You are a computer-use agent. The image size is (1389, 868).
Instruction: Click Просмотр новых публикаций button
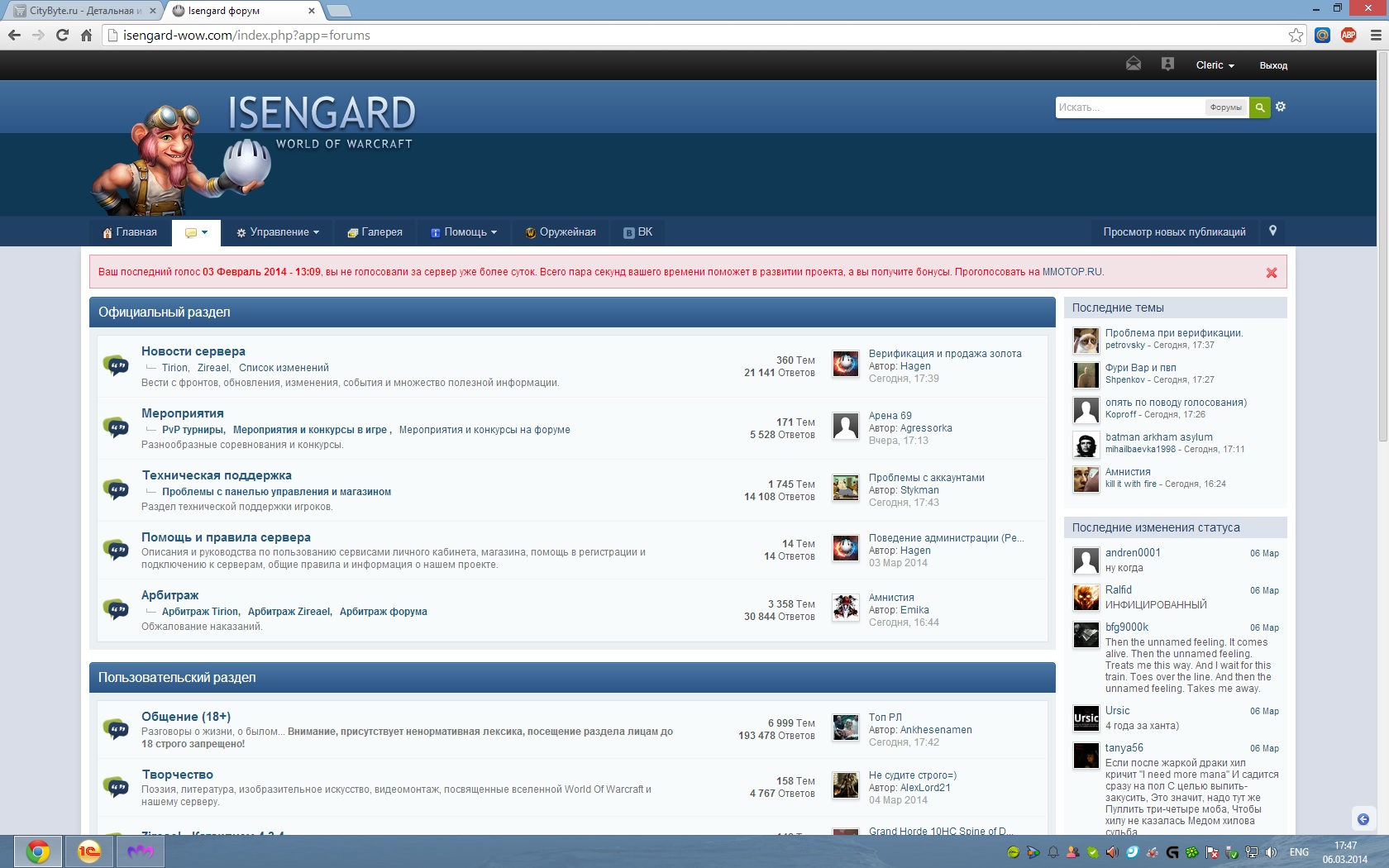point(1174,232)
